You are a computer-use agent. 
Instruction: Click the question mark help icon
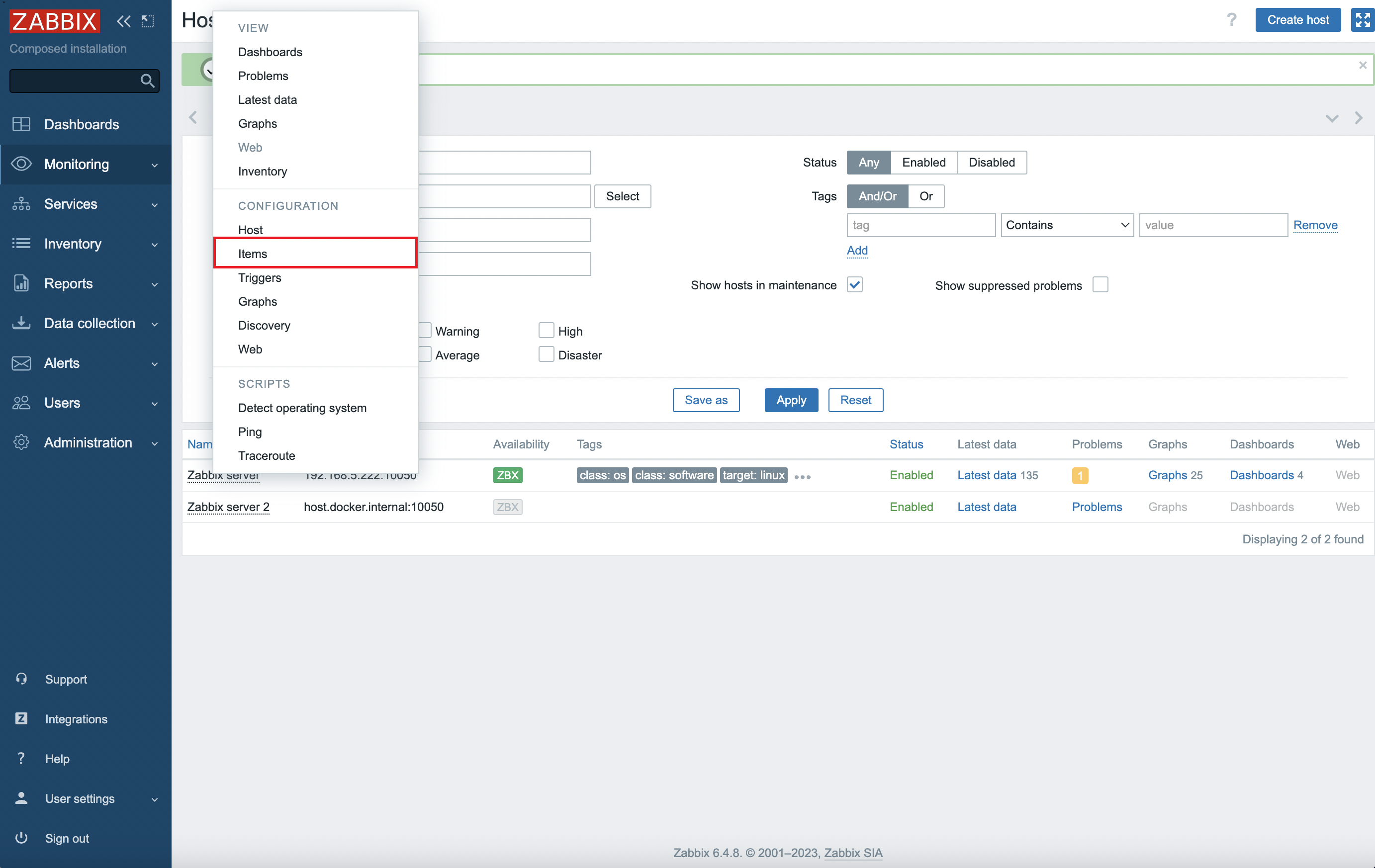click(1231, 20)
